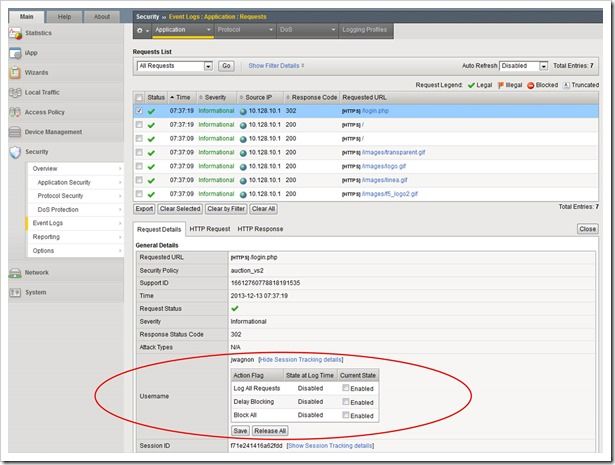Open the Auto Refresh dropdown
The image size is (615, 465).
point(524,65)
